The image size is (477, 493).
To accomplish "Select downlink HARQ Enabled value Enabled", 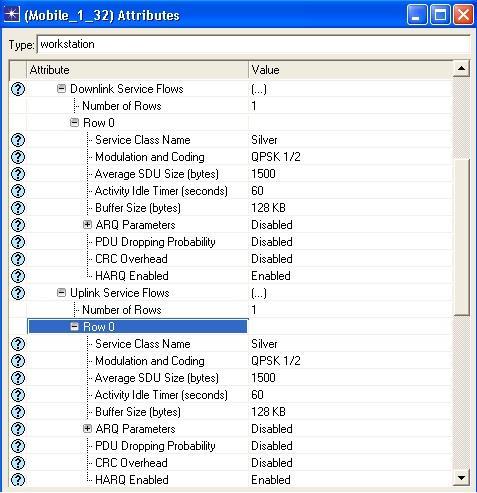I will tap(271, 276).
